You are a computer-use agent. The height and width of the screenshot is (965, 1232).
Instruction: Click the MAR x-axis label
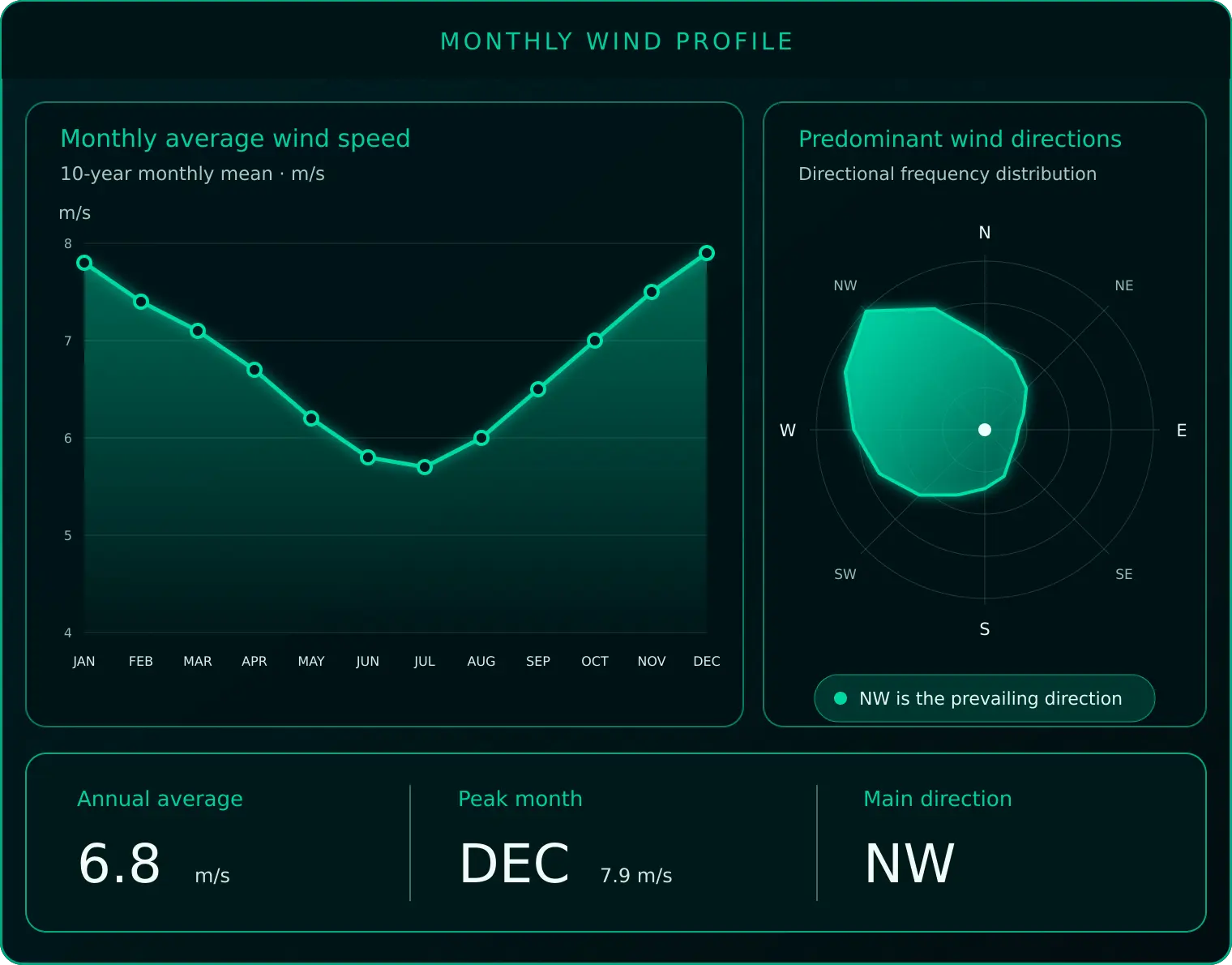click(x=198, y=661)
